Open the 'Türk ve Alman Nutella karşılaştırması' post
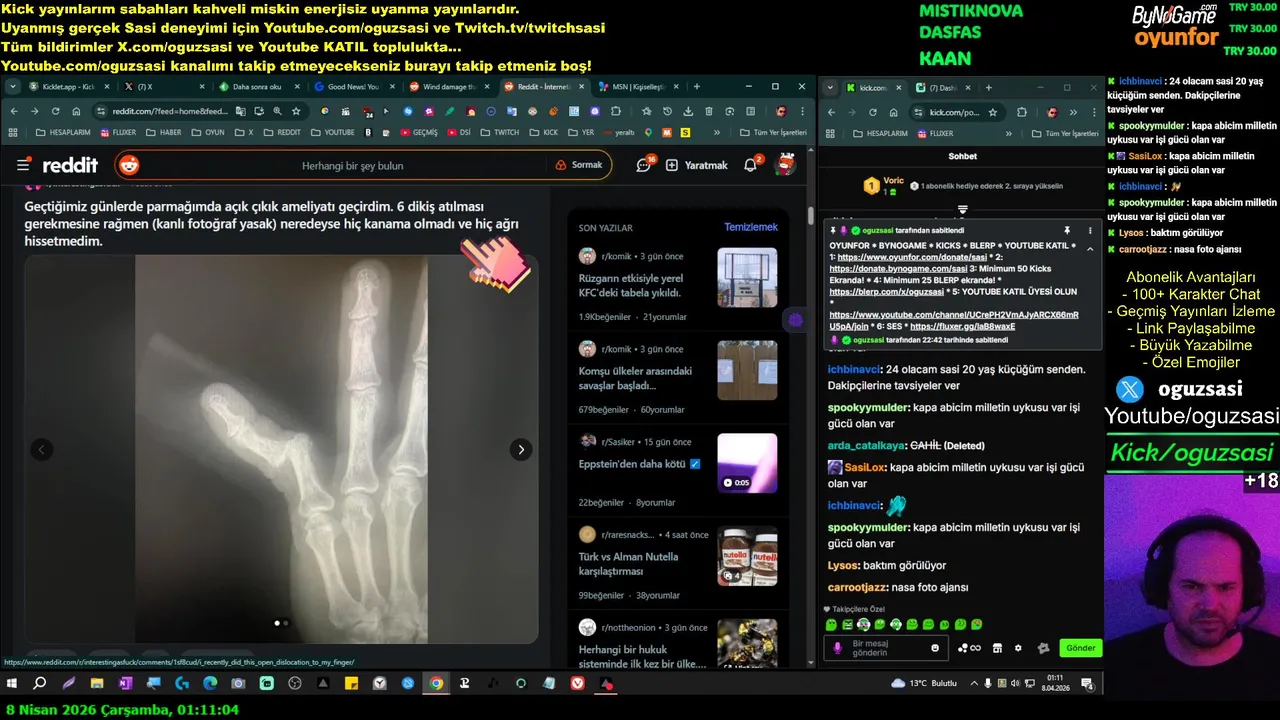Image resolution: width=1280 pixels, height=720 pixels. tap(629, 564)
